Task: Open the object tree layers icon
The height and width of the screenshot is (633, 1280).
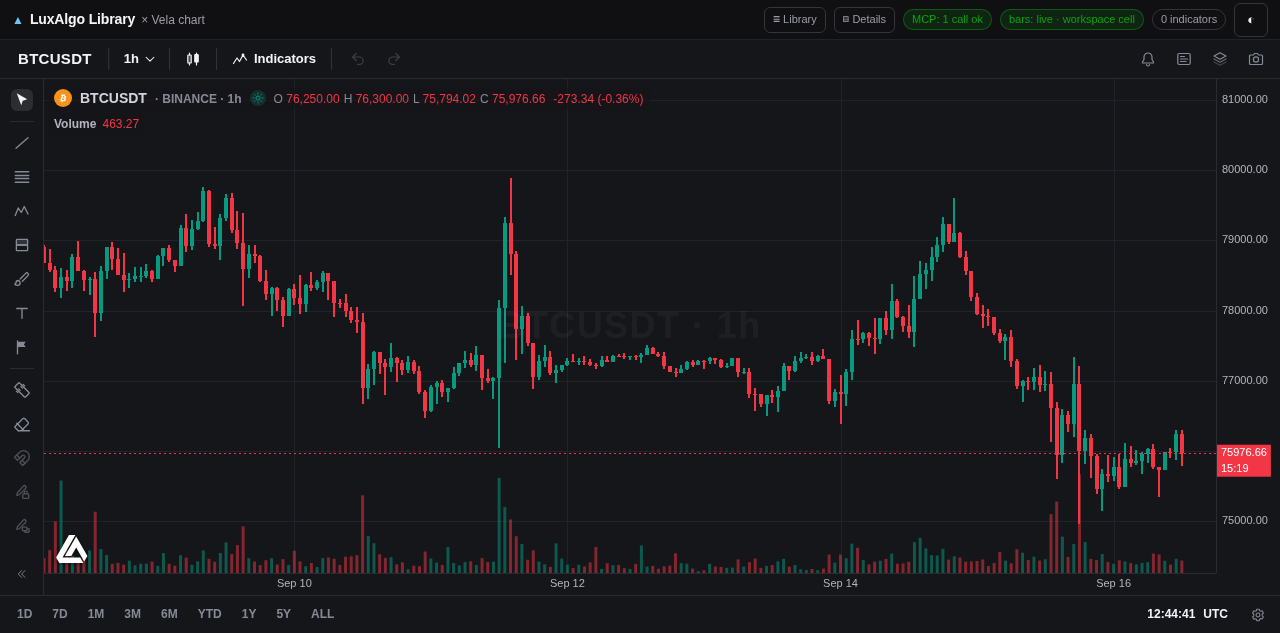Action: coord(1220,59)
